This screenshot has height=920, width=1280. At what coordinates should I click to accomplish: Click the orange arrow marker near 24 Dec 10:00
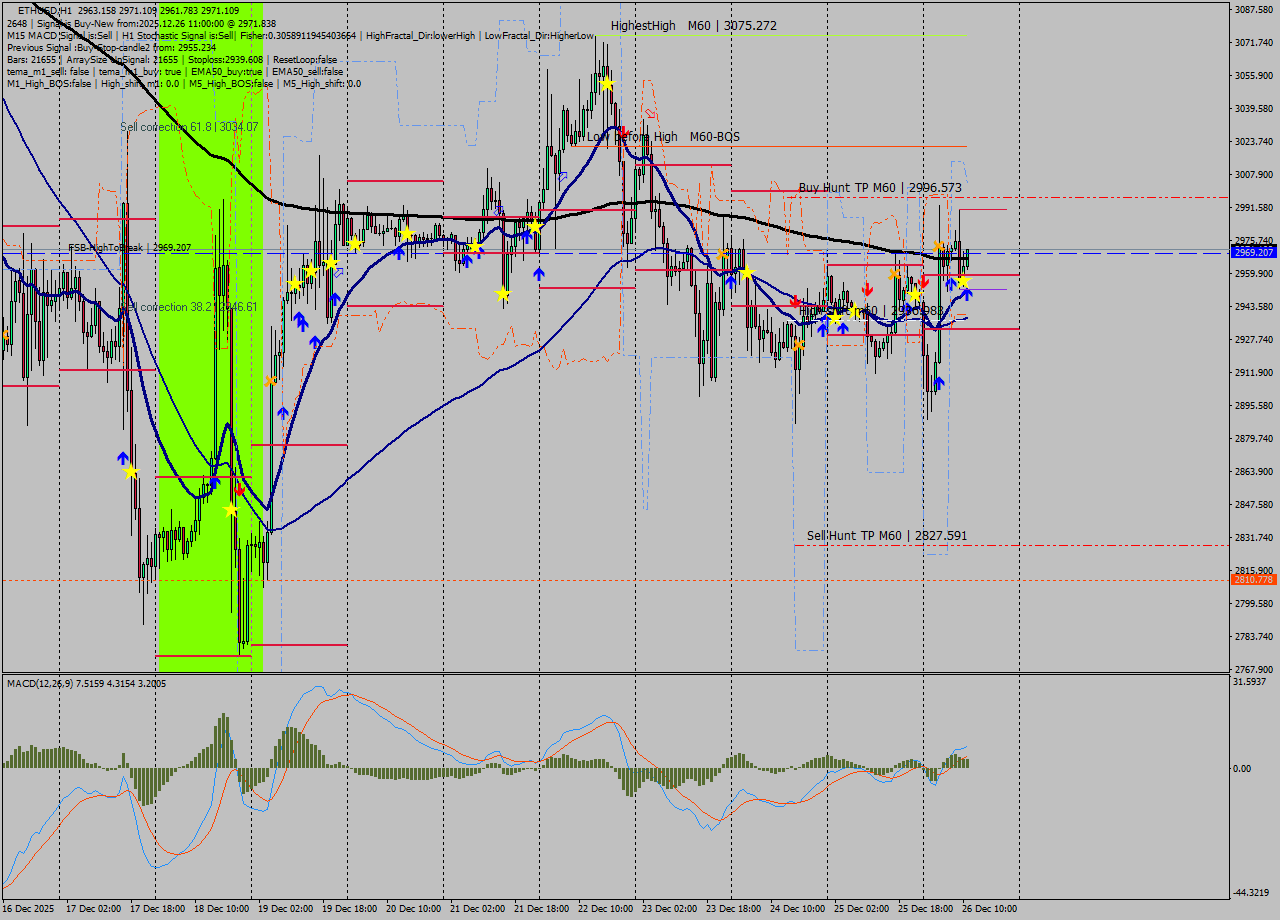[x=799, y=345]
